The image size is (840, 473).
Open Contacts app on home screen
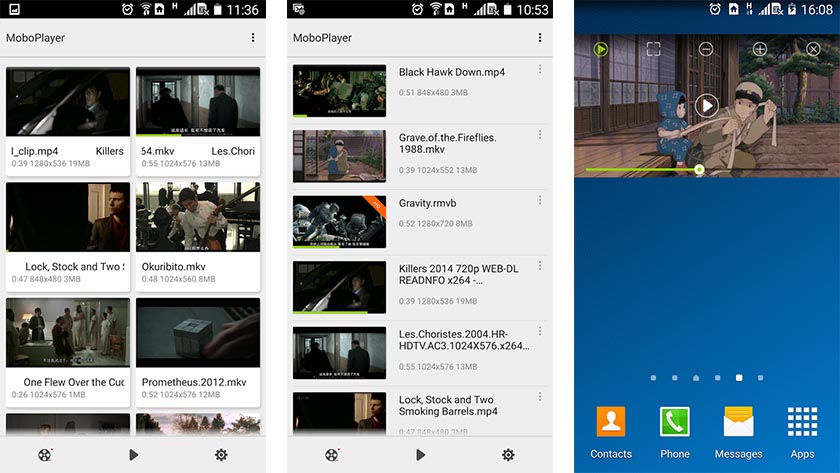click(x=611, y=432)
